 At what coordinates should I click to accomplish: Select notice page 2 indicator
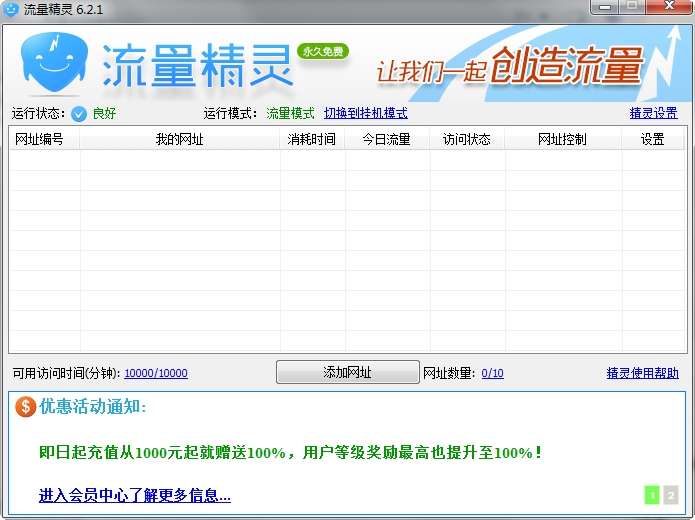671,495
